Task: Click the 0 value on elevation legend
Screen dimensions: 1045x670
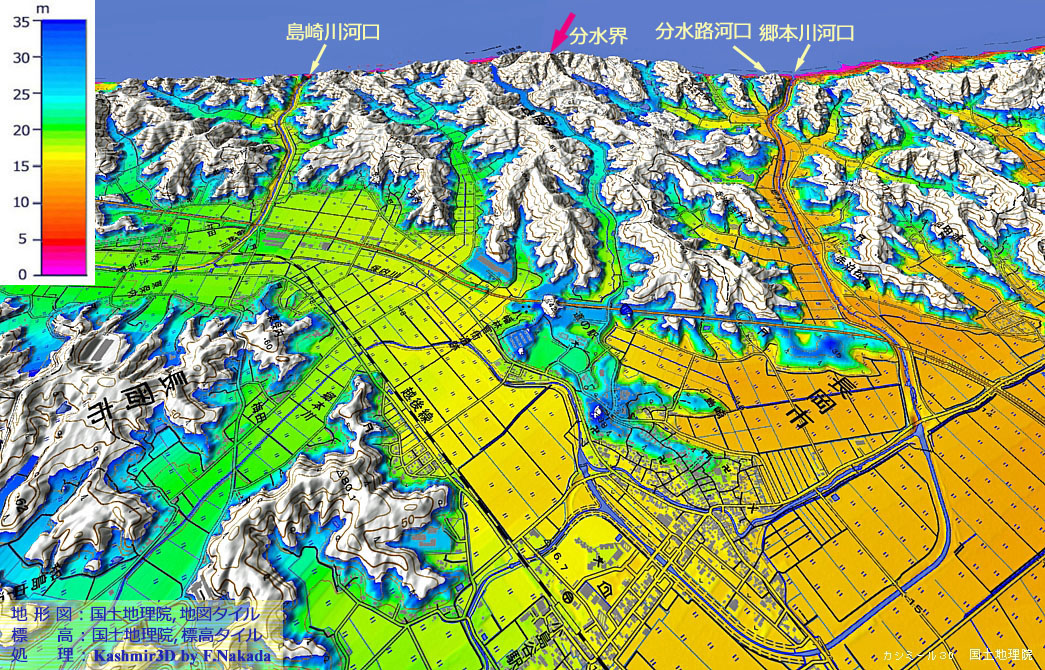Action: (x=24, y=274)
